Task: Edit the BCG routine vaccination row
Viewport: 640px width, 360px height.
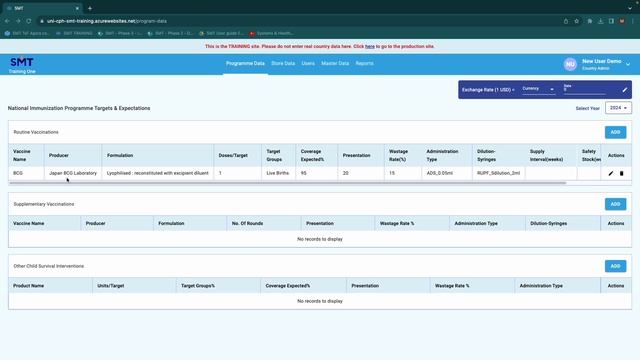Action: click(611, 173)
